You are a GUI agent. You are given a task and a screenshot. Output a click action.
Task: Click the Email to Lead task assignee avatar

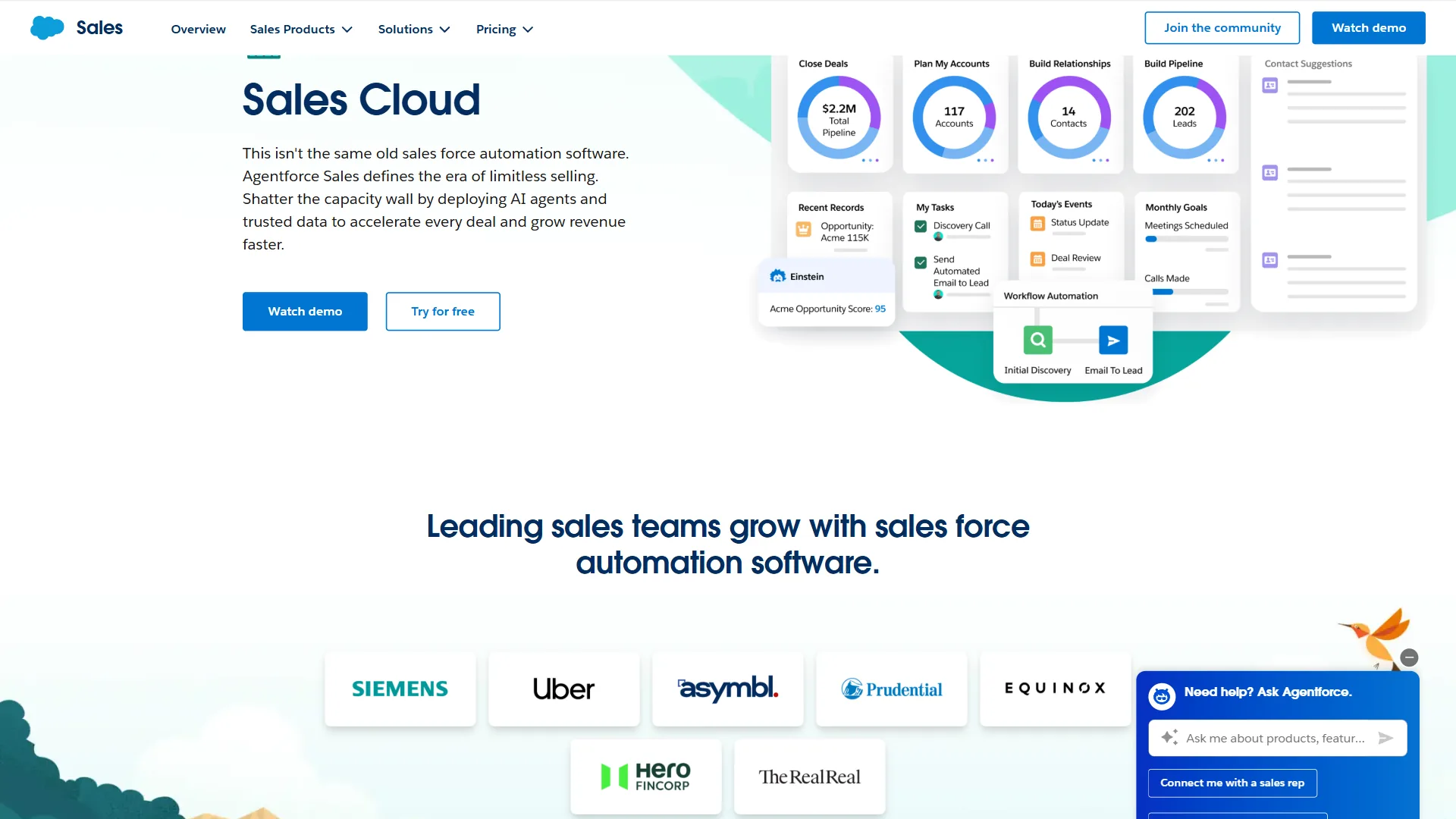(938, 294)
